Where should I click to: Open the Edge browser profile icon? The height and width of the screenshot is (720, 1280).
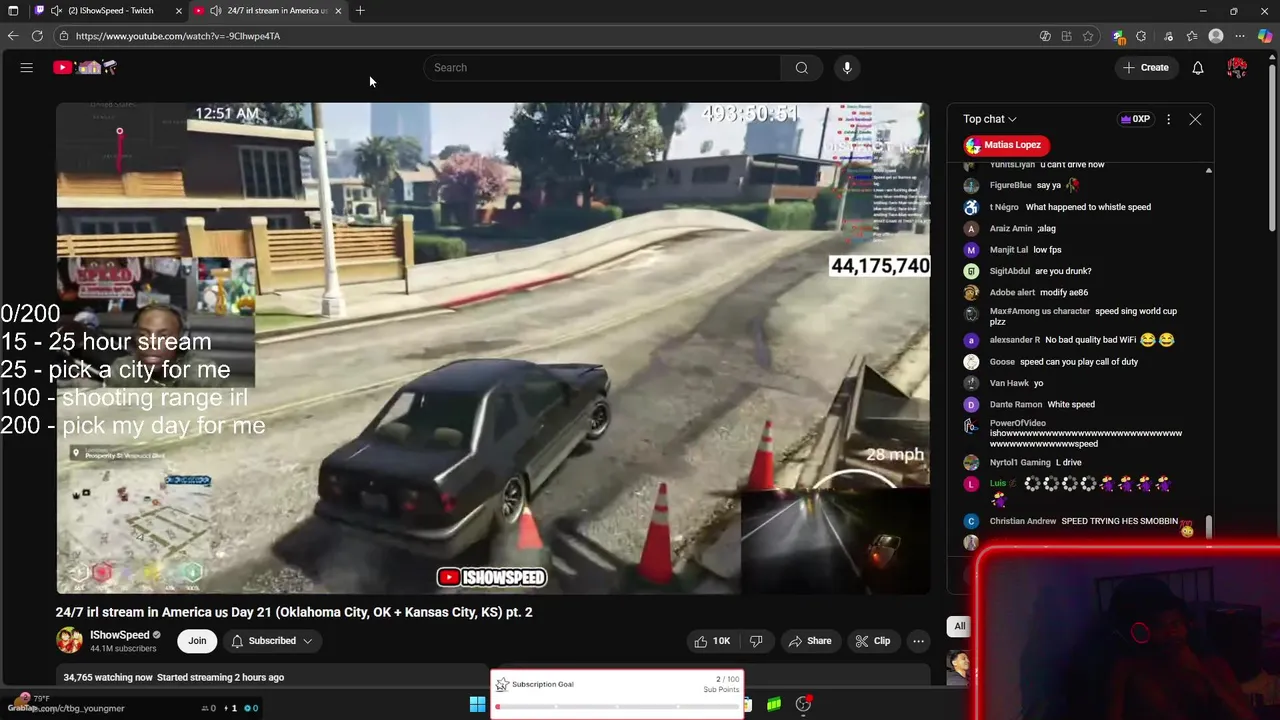1216,36
